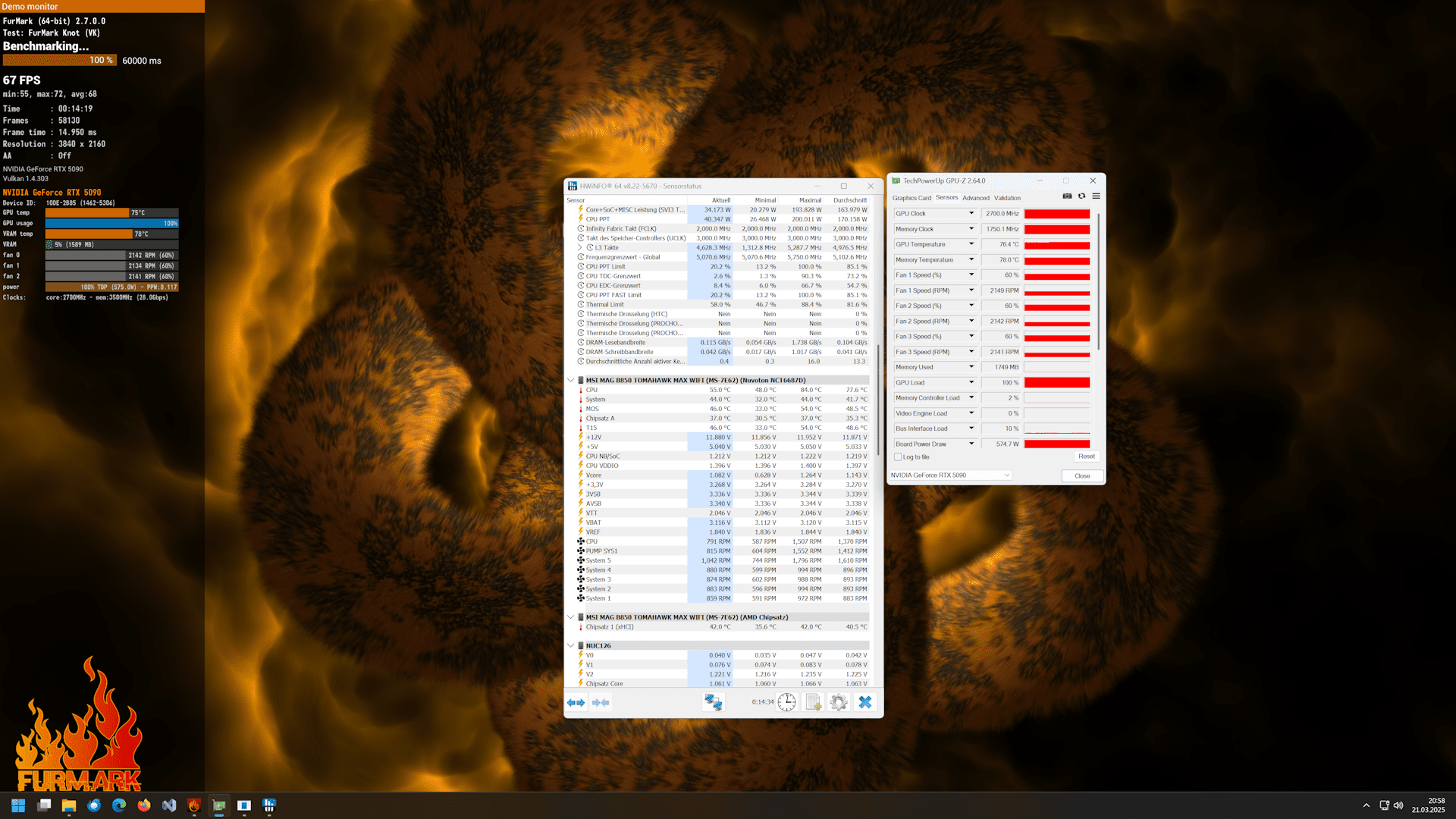Open HWiNFO sensor settings gear
The height and width of the screenshot is (819, 1456).
[838, 702]
